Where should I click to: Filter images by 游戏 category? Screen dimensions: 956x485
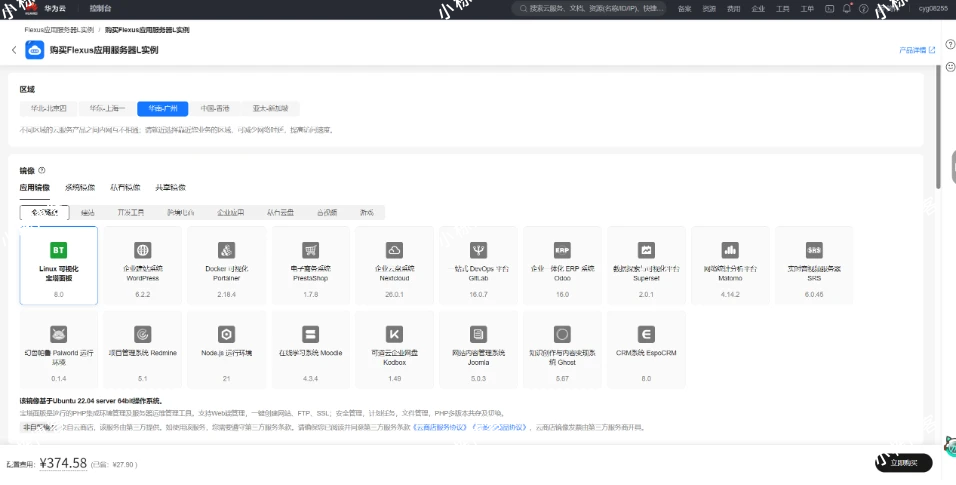(366, 212)
